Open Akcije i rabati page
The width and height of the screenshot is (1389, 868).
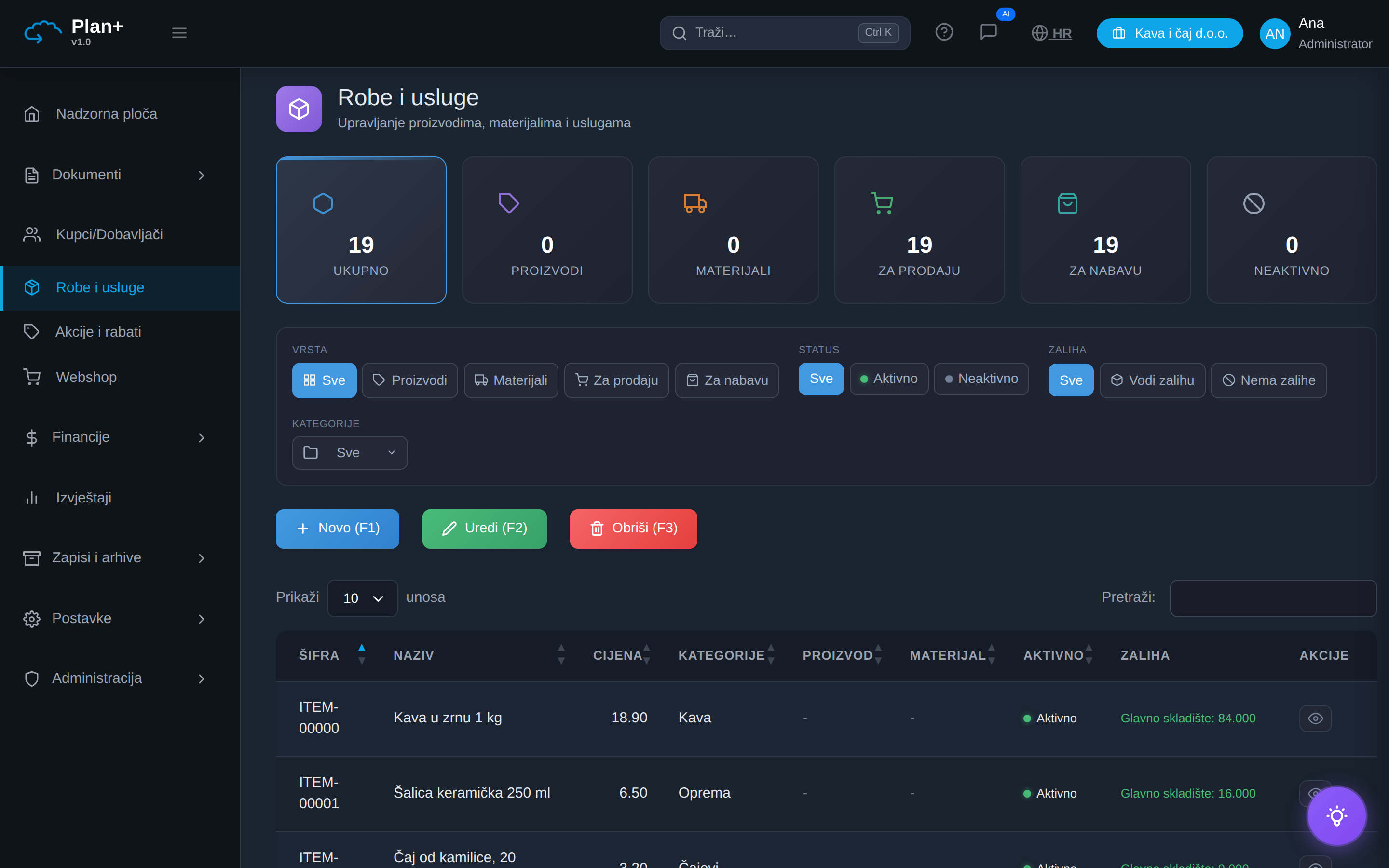pos(98,332)
